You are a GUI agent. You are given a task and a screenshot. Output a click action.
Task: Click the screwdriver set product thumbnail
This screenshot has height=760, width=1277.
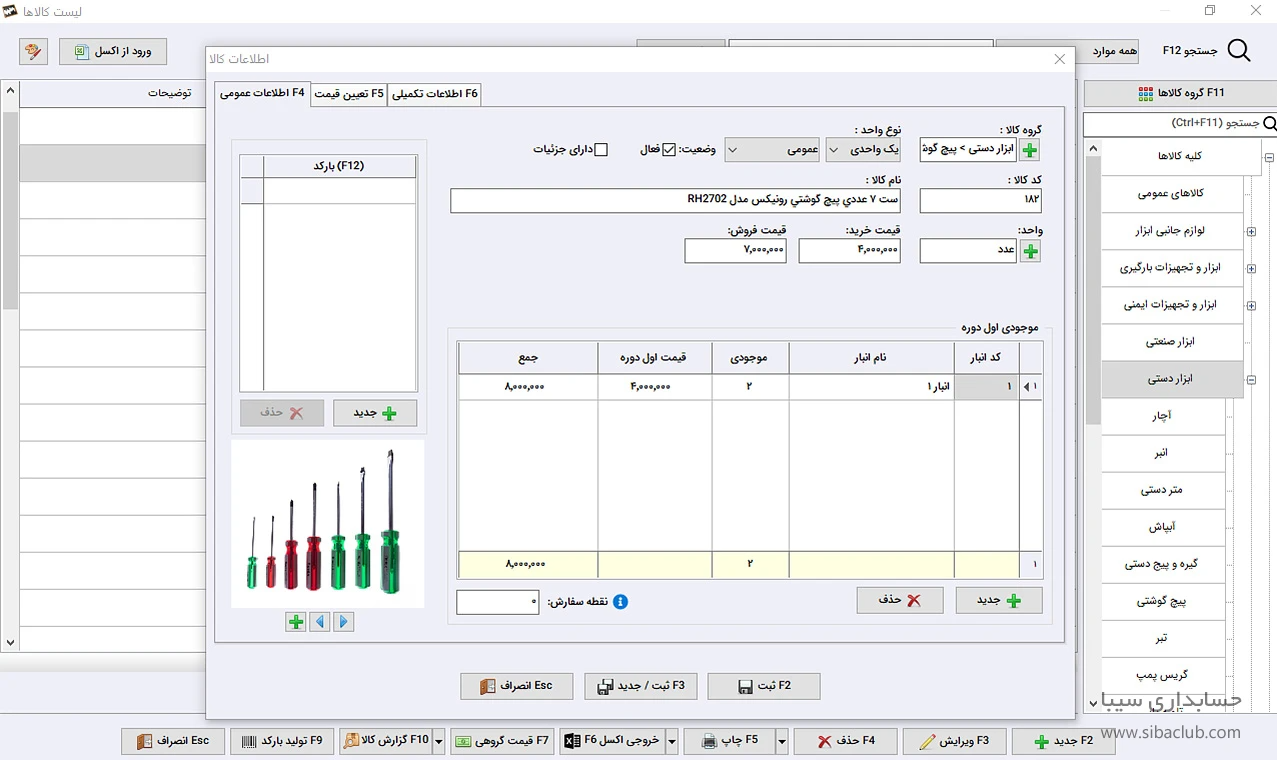click(x=327, y=522)
